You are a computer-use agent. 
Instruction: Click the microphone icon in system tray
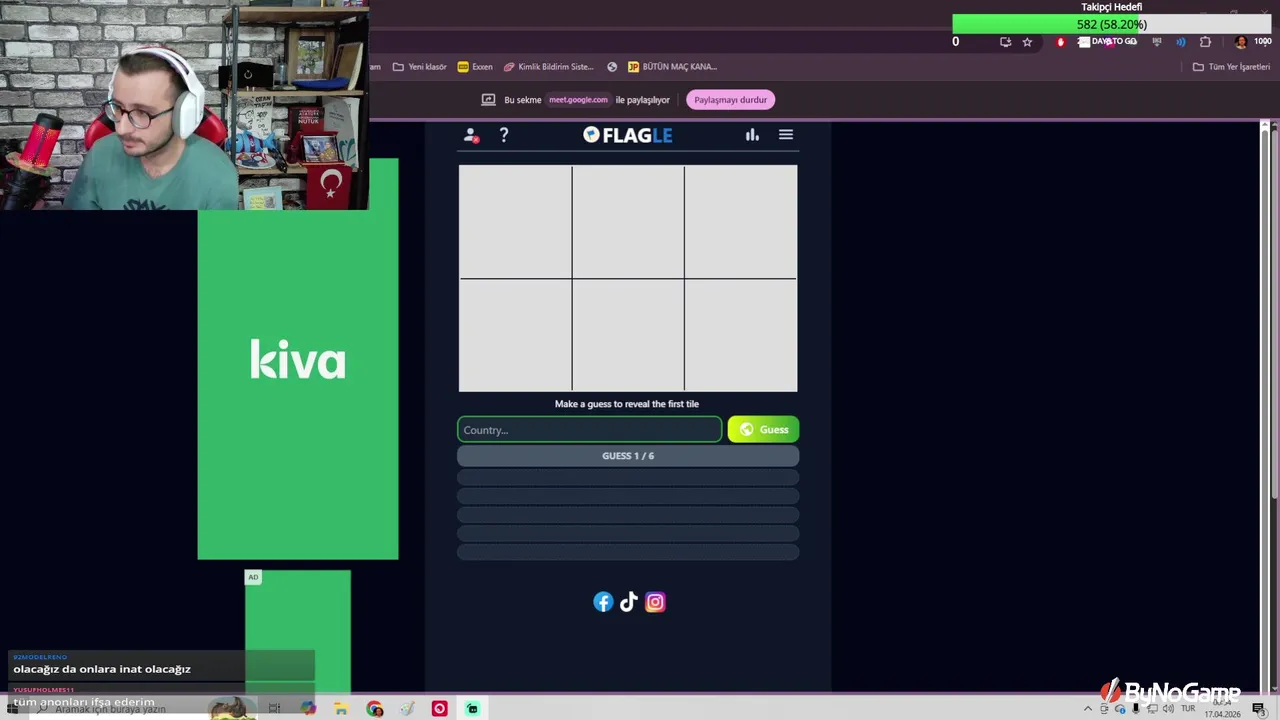pyautogui.click(x=1136, y=709)
